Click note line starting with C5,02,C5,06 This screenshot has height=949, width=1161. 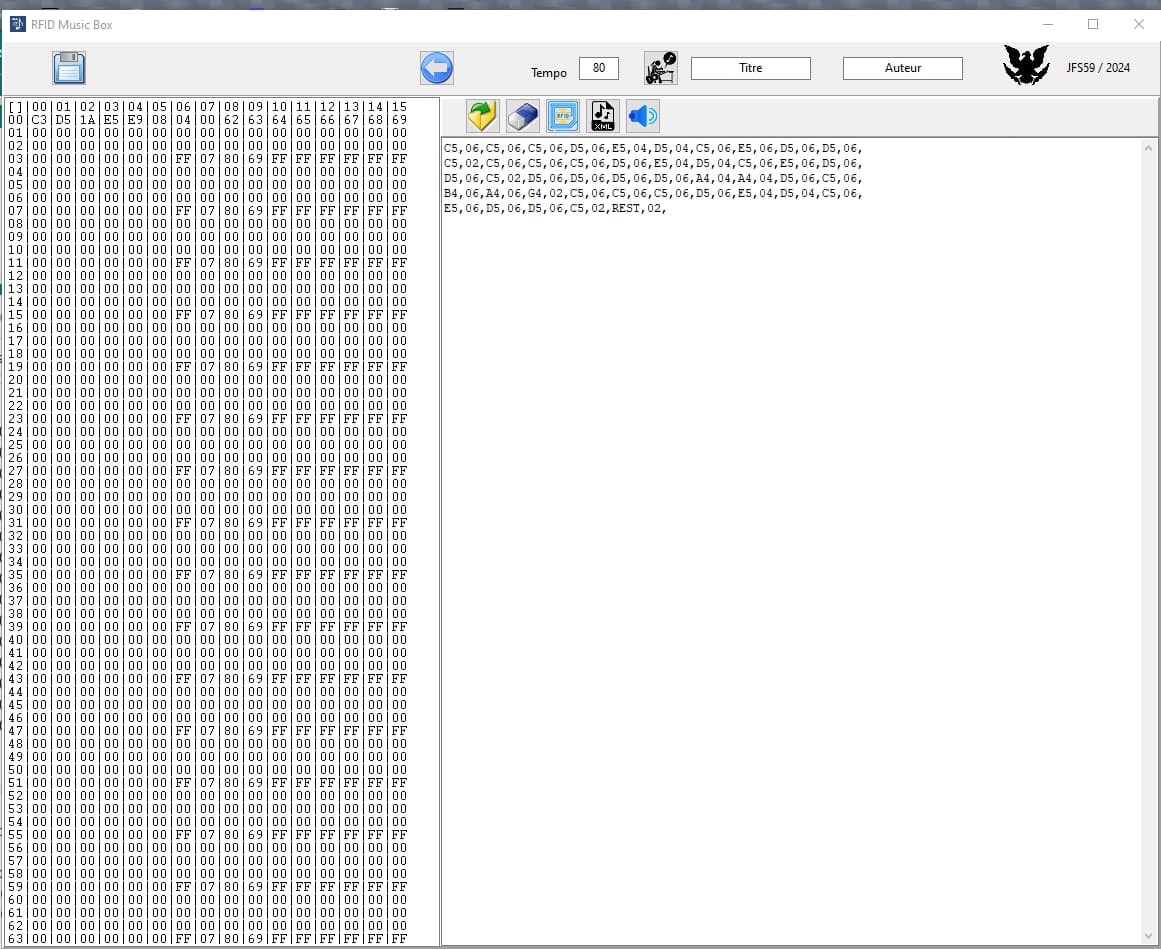click(653, 164)
